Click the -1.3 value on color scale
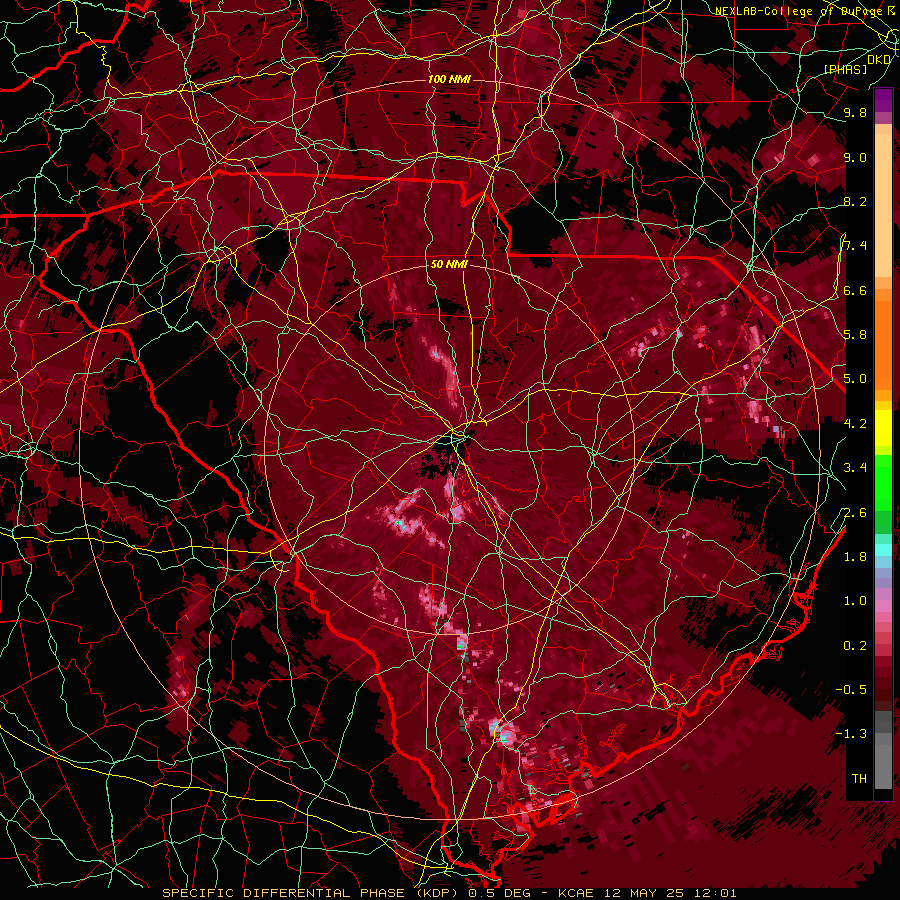The height and width of the screenshot is (900, 900). [x=851, y=734]
